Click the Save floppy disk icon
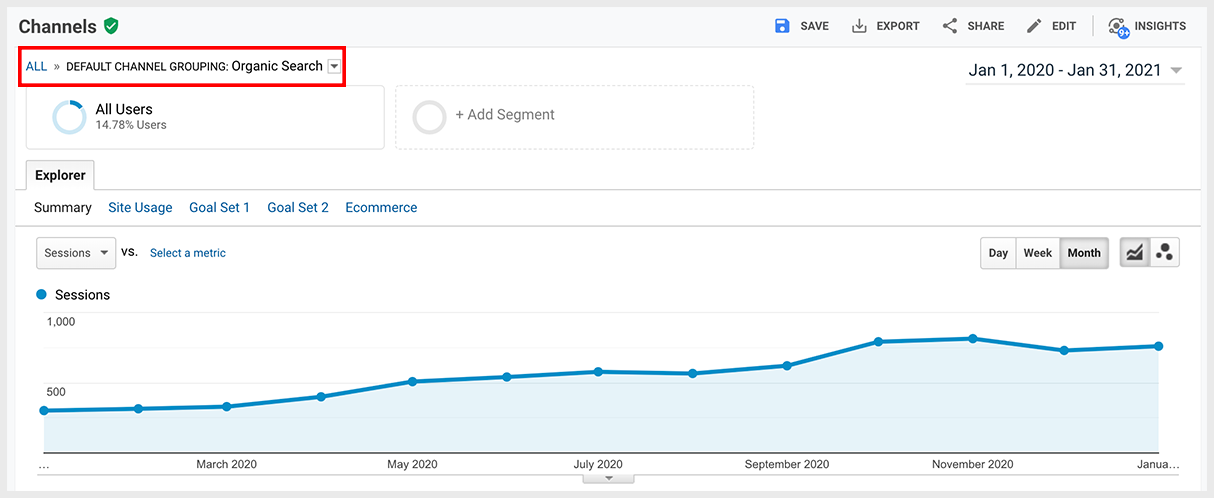This screenshot has width=1214, height=498. tap(782, 26)
